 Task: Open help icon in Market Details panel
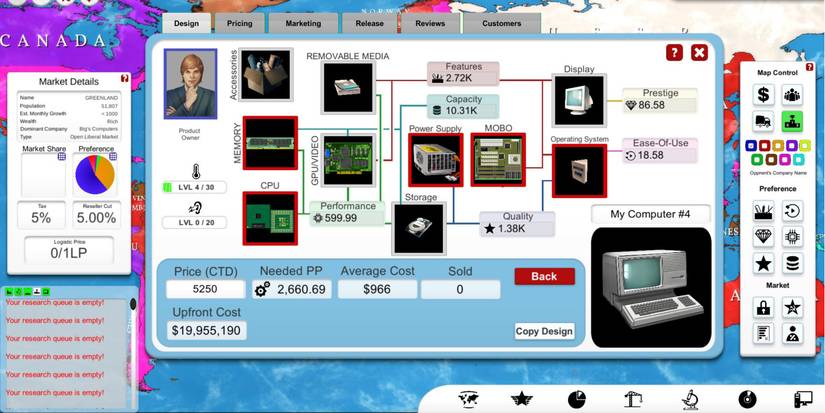coord(125,78)
